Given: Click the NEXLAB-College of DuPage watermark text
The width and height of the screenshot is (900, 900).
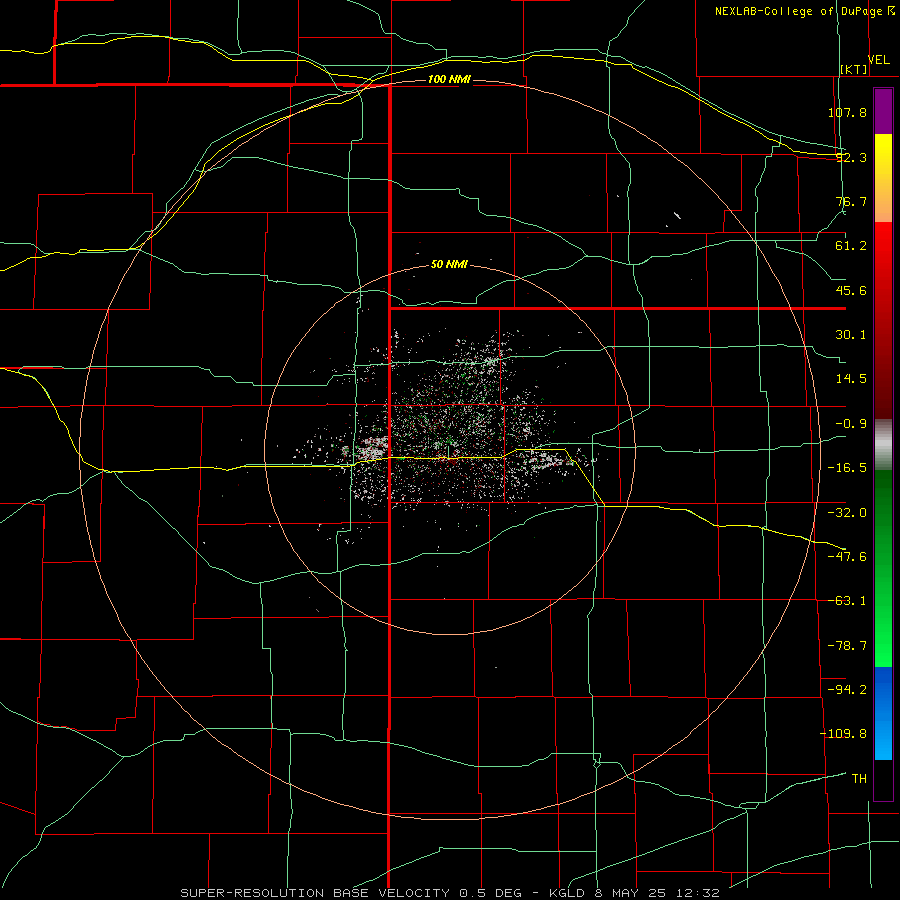Looking at the screenshot, I should coord(805,11).
